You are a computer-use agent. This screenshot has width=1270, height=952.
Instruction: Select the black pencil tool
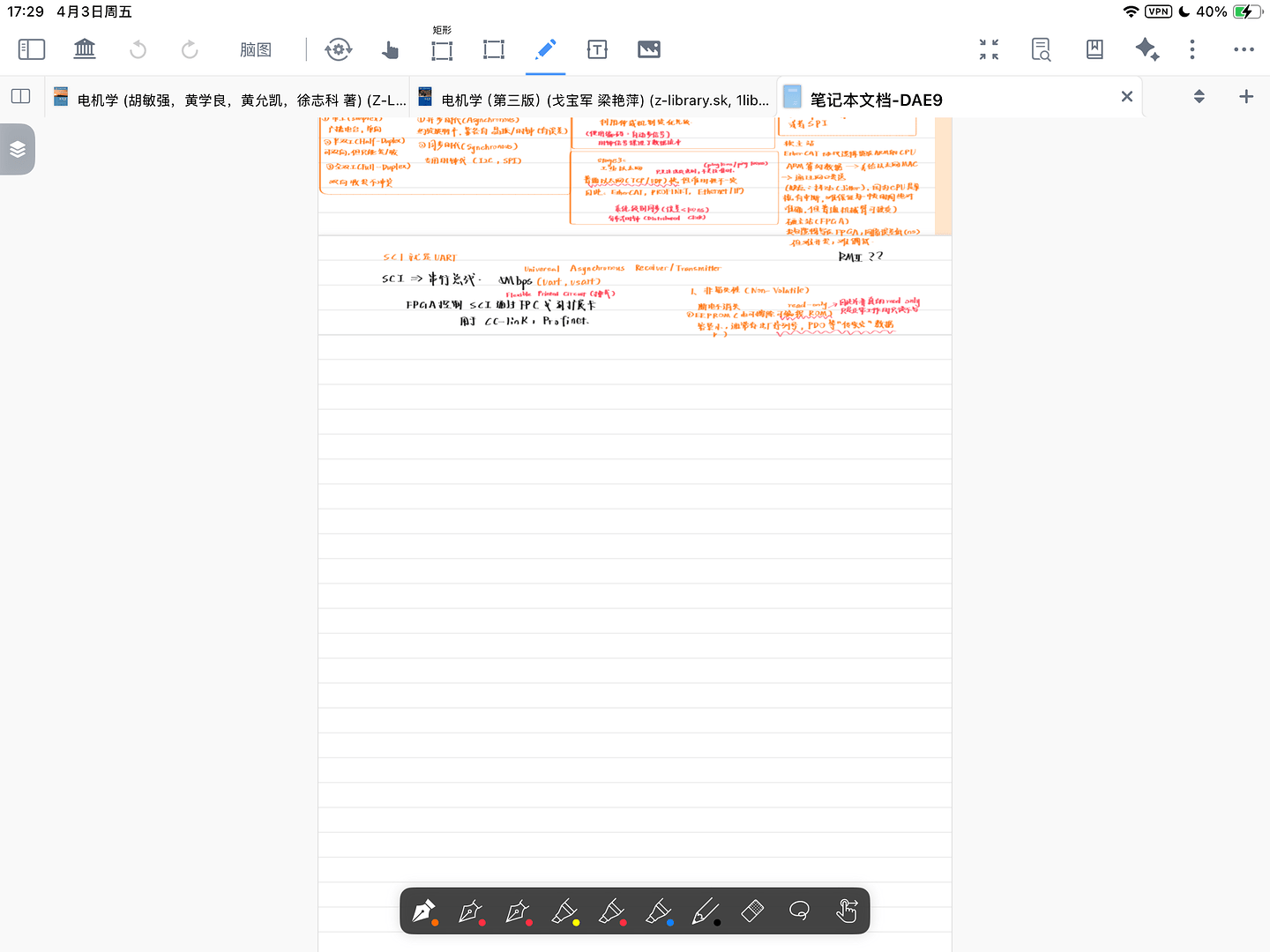point(706,911)
